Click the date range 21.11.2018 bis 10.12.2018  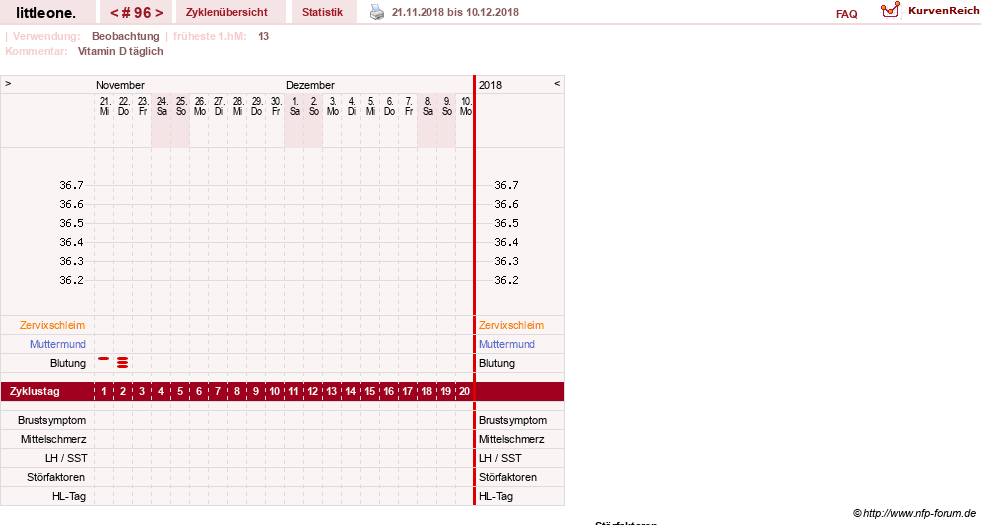455,12
